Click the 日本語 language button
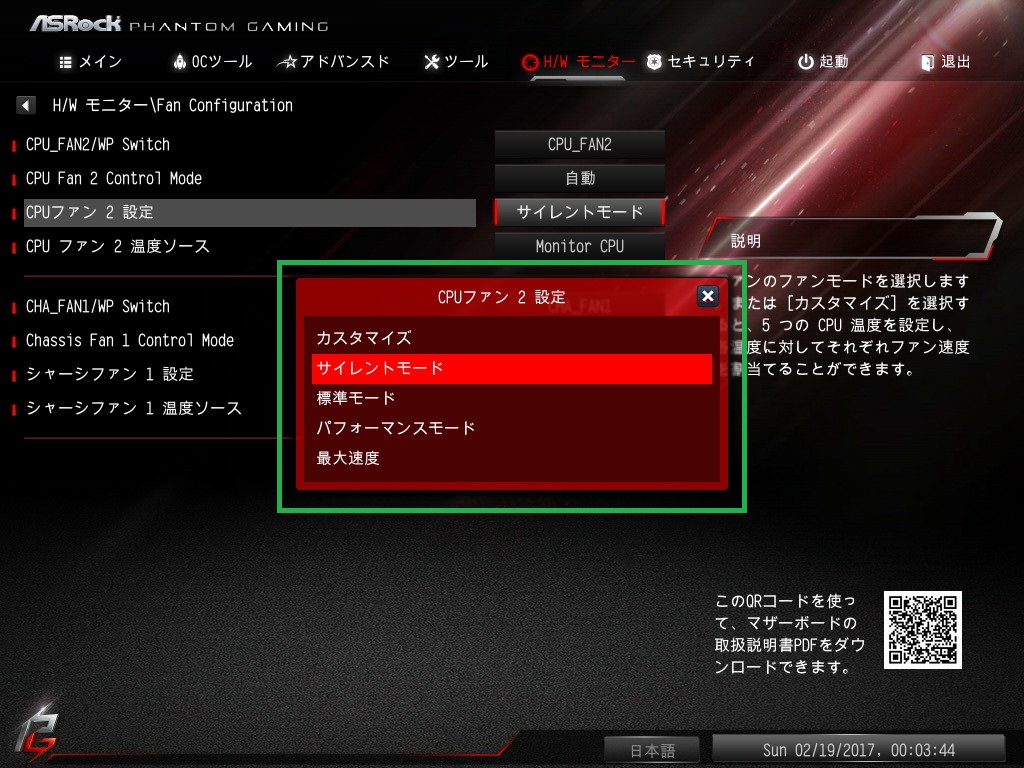 point(652,750)
